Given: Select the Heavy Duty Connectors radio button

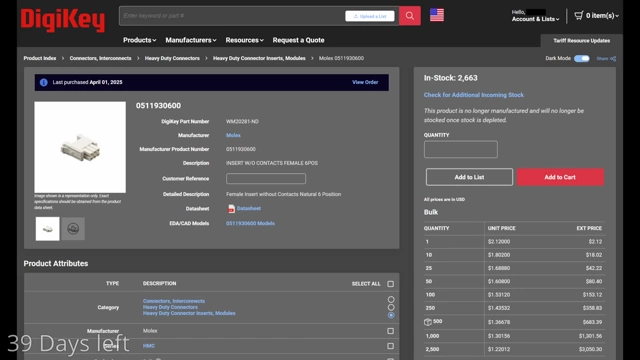Looking at the screenshot, I should [x=391, y=307].
